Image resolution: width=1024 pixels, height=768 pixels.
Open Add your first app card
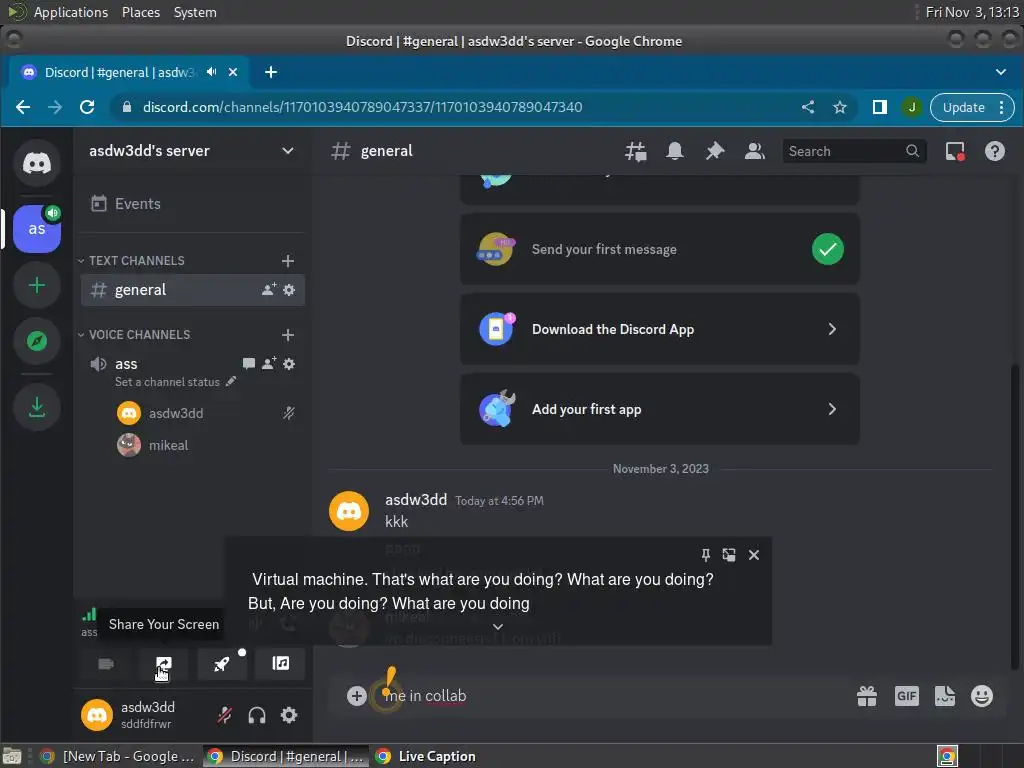click(660, 409)
